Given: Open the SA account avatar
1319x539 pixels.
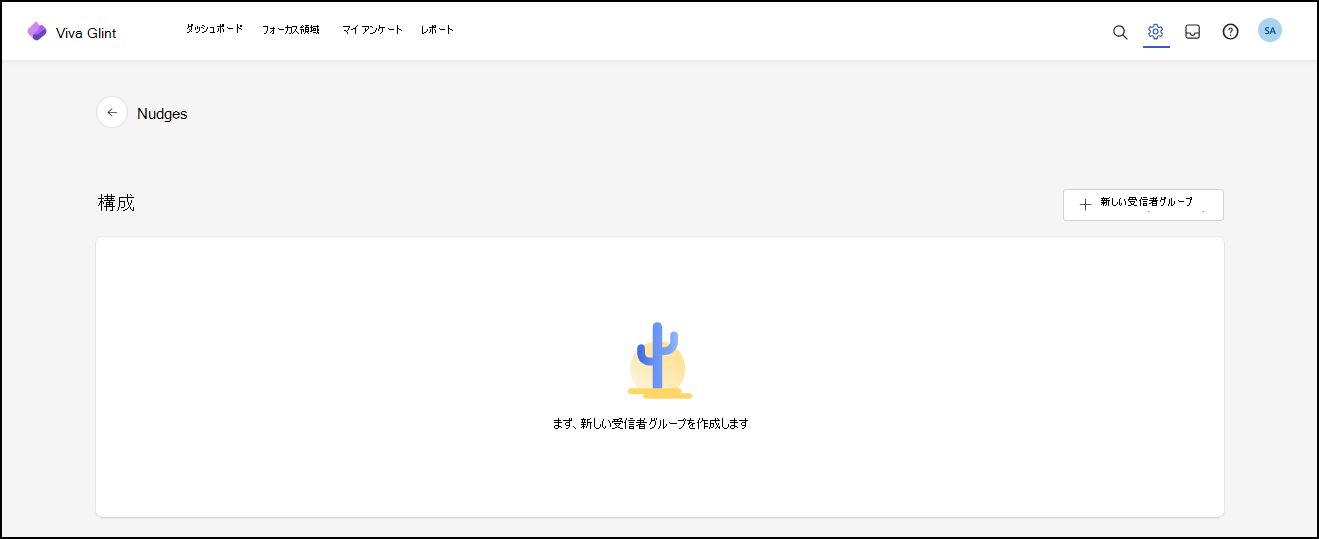Looking at the screenshot, I should tap(1270, 31).
